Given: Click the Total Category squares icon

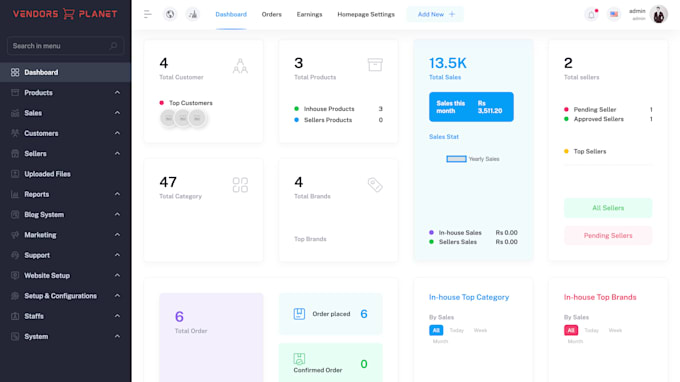Looking at the screenshot, I should point(240,185).
